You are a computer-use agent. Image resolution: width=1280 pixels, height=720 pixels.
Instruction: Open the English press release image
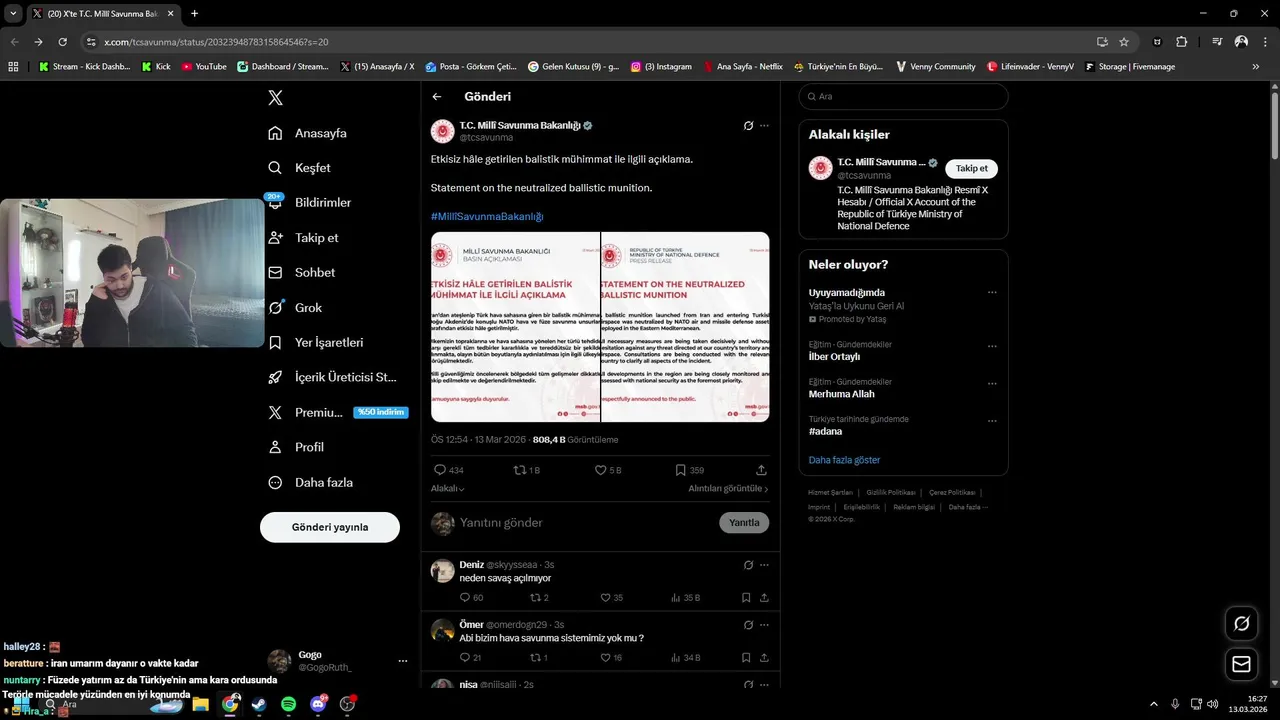coord(685,327)
